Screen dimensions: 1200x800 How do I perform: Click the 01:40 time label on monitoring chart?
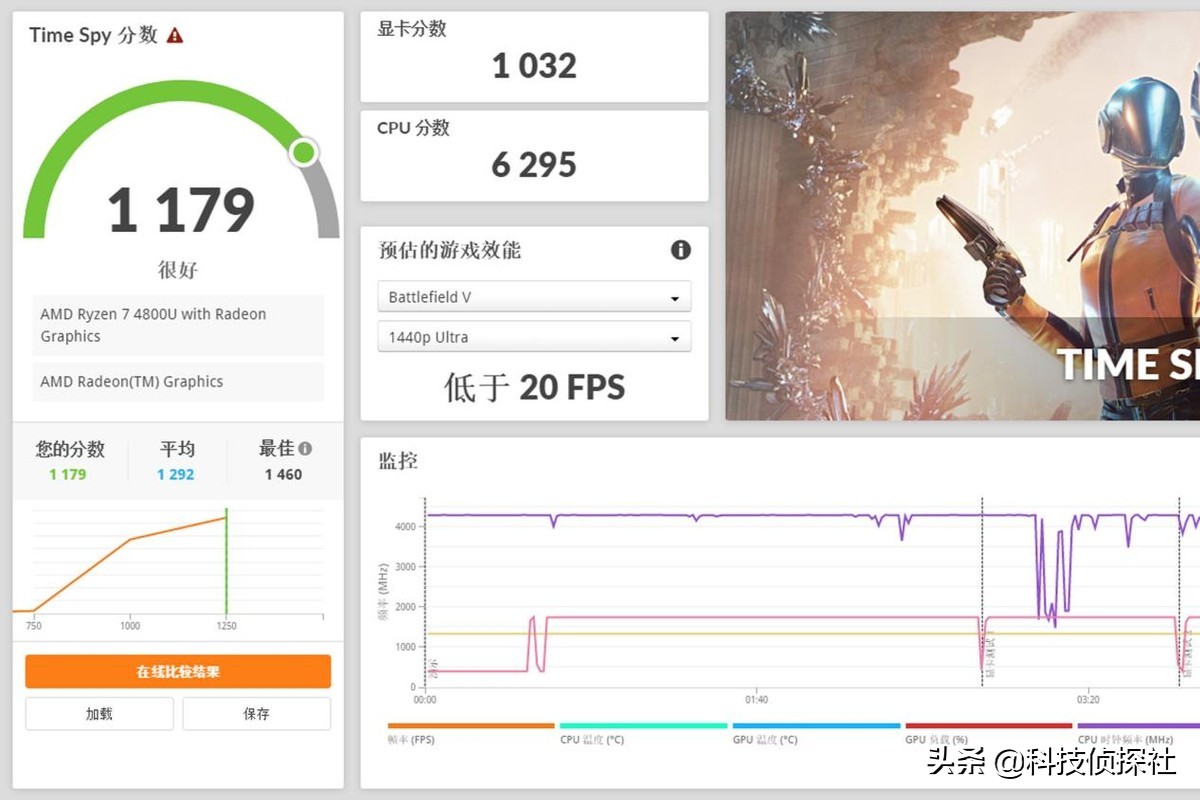(x=756, y=700)
